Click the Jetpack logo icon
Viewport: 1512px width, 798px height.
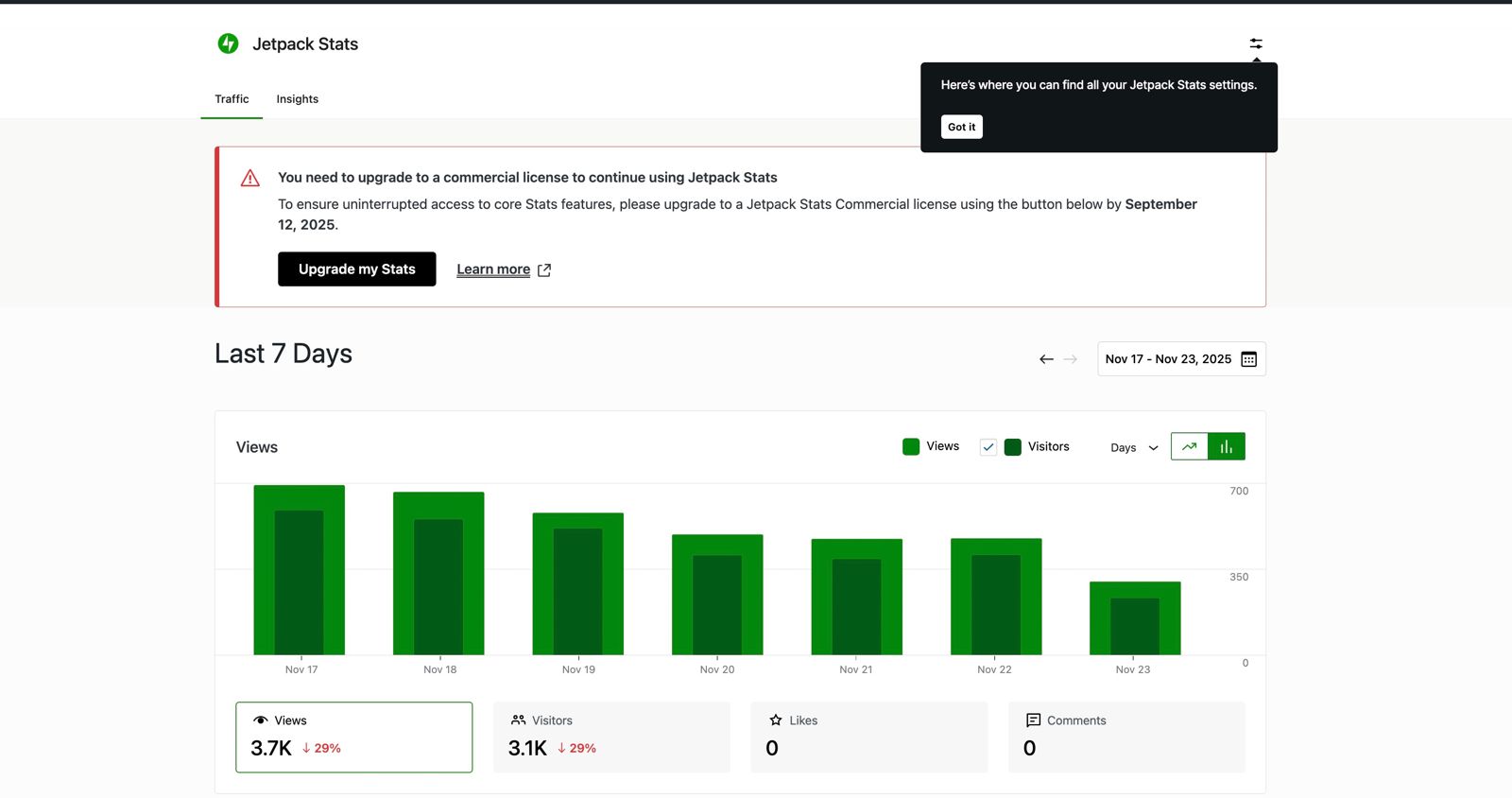pos(228,43)
